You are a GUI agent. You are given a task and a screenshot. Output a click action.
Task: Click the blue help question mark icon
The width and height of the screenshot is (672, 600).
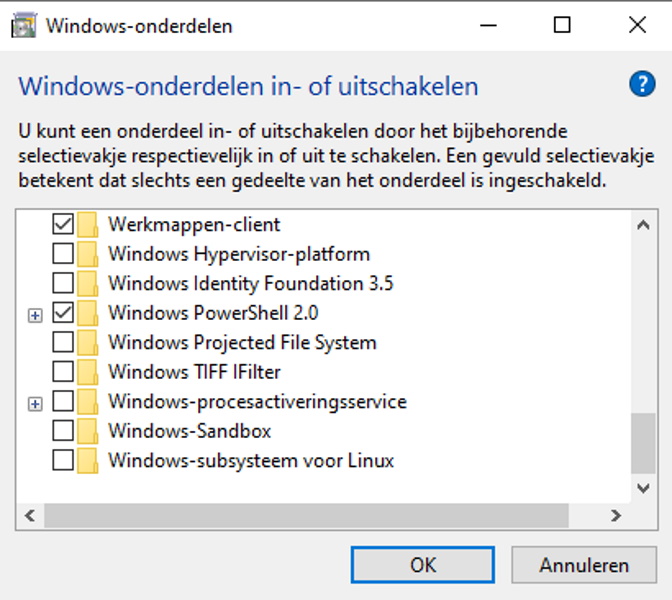coord(641,84)
